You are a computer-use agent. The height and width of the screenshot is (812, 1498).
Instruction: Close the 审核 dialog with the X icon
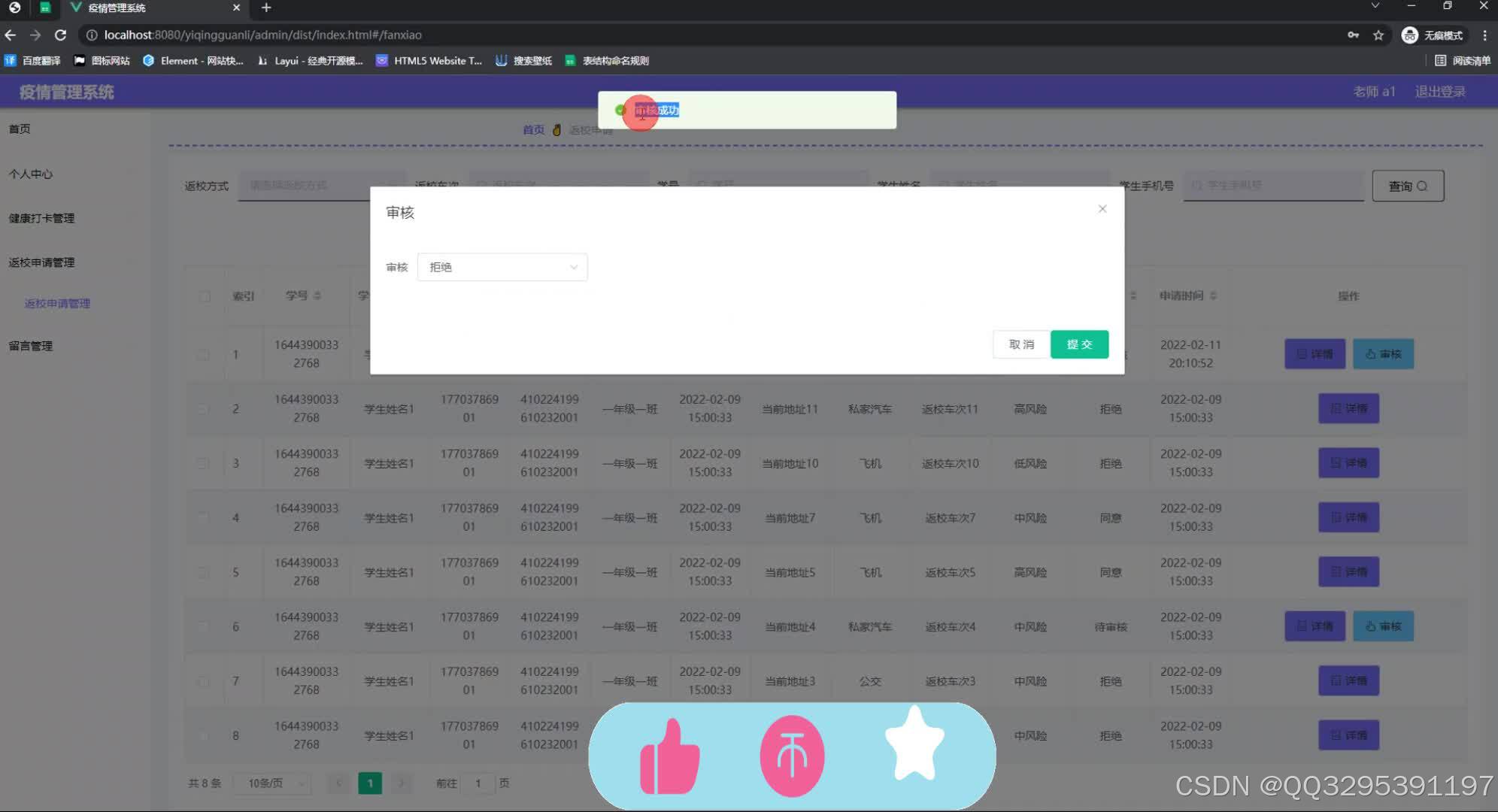coord(1102,209)
